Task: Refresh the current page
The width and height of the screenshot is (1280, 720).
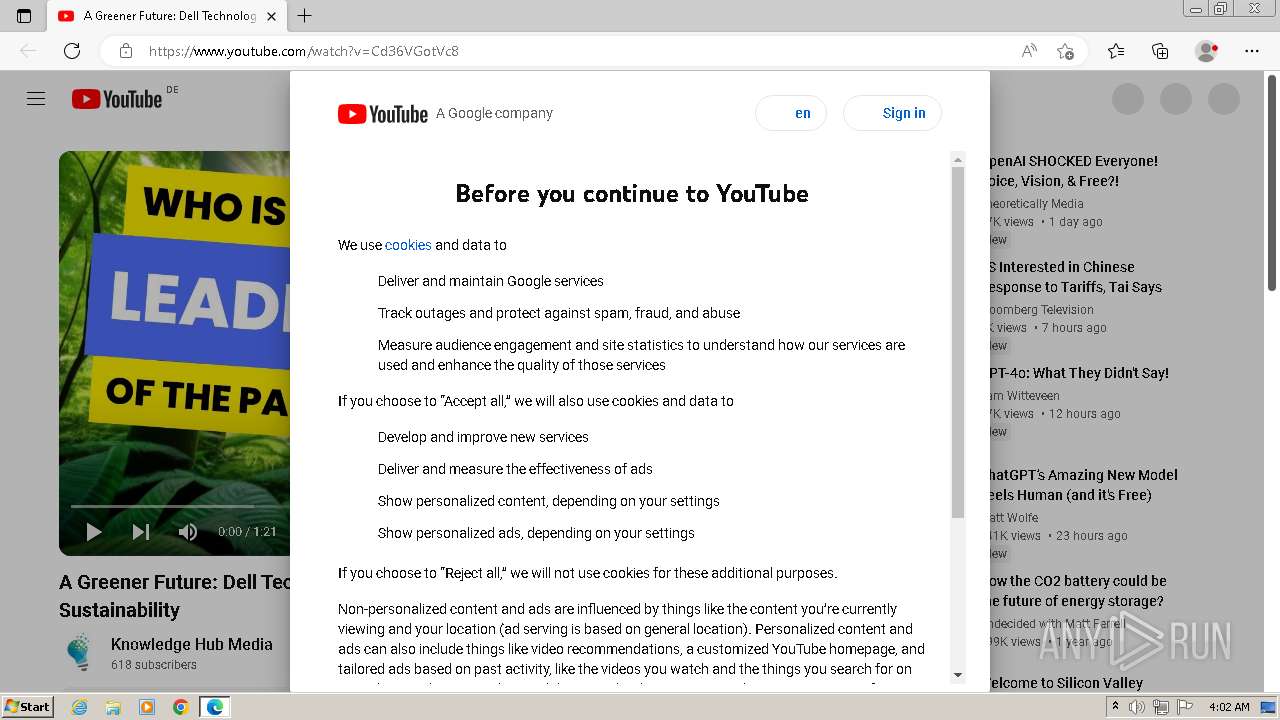Action: point(72,51)
